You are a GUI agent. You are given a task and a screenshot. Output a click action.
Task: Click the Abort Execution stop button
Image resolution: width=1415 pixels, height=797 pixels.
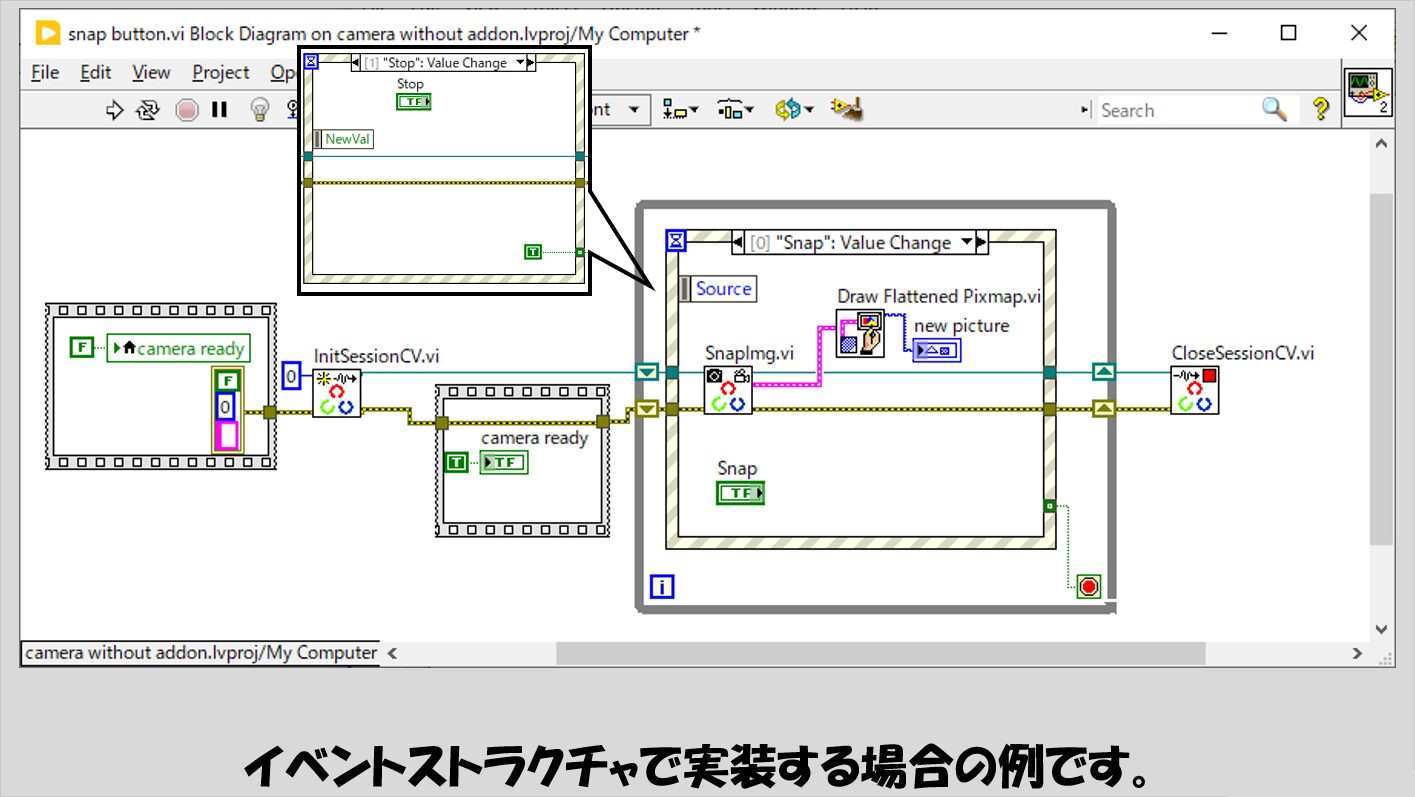click(187, 110)
